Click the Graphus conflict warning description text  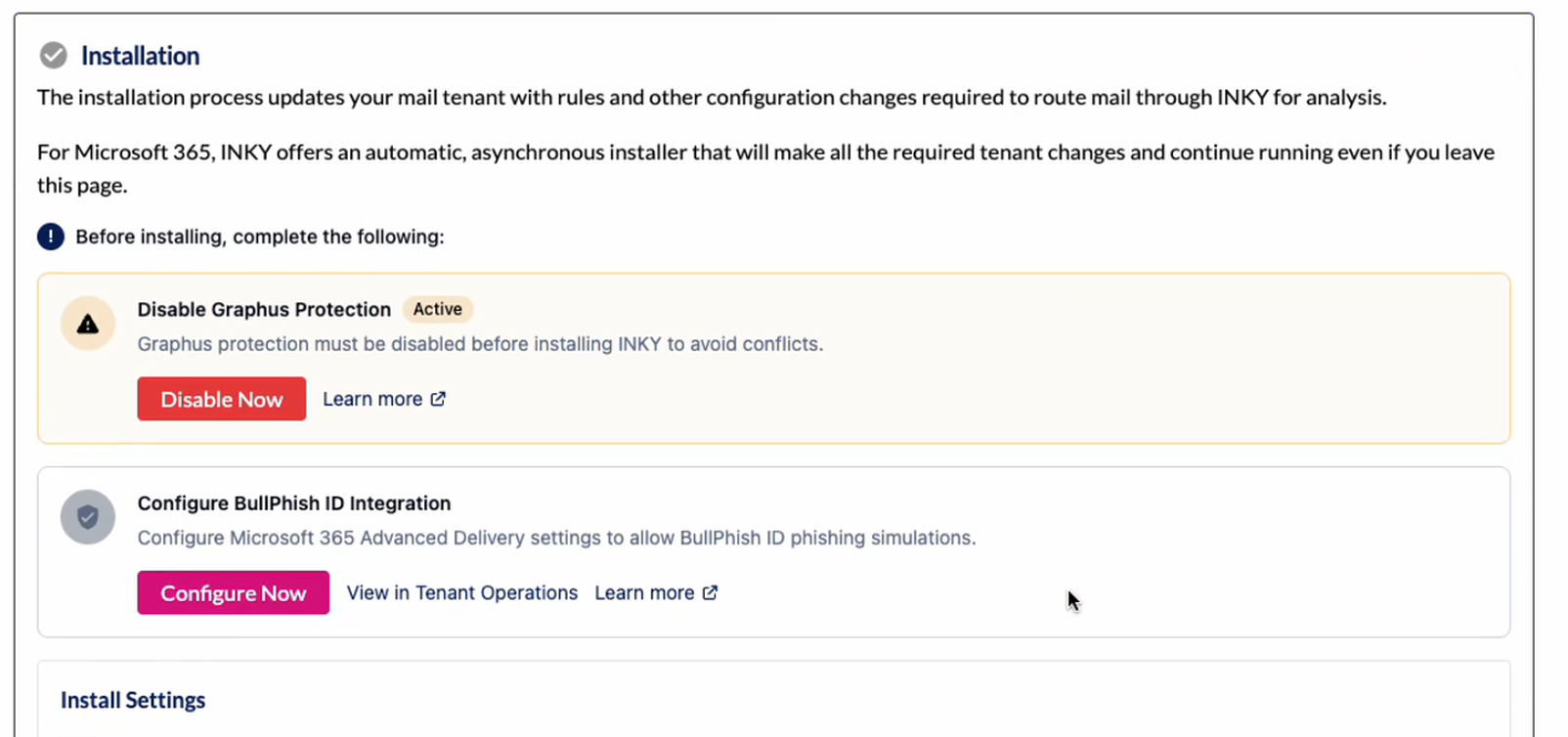tap(480, 344)
